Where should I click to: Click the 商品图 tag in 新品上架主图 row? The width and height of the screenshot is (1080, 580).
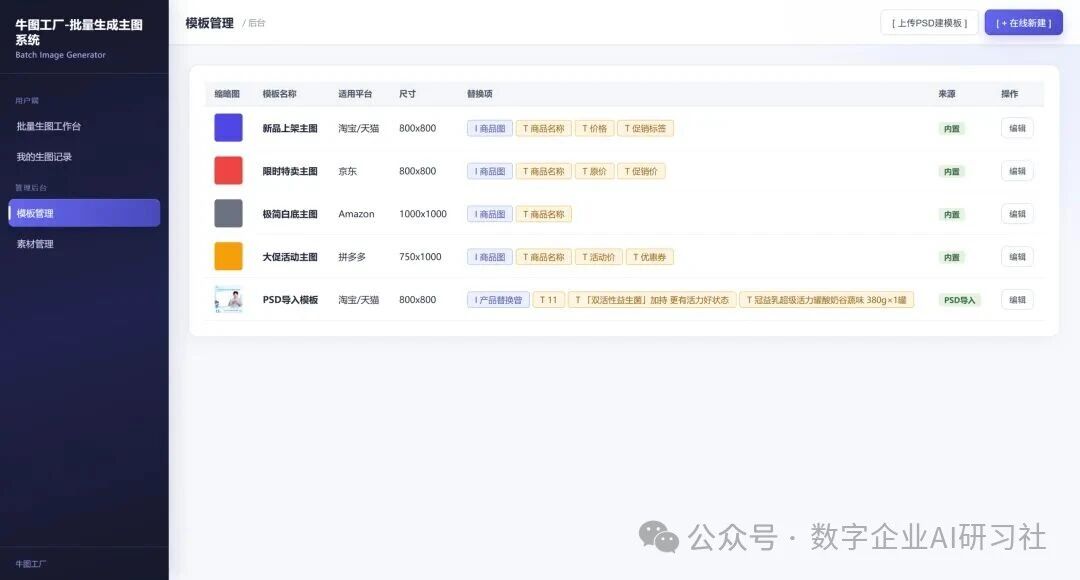[490, 129]
